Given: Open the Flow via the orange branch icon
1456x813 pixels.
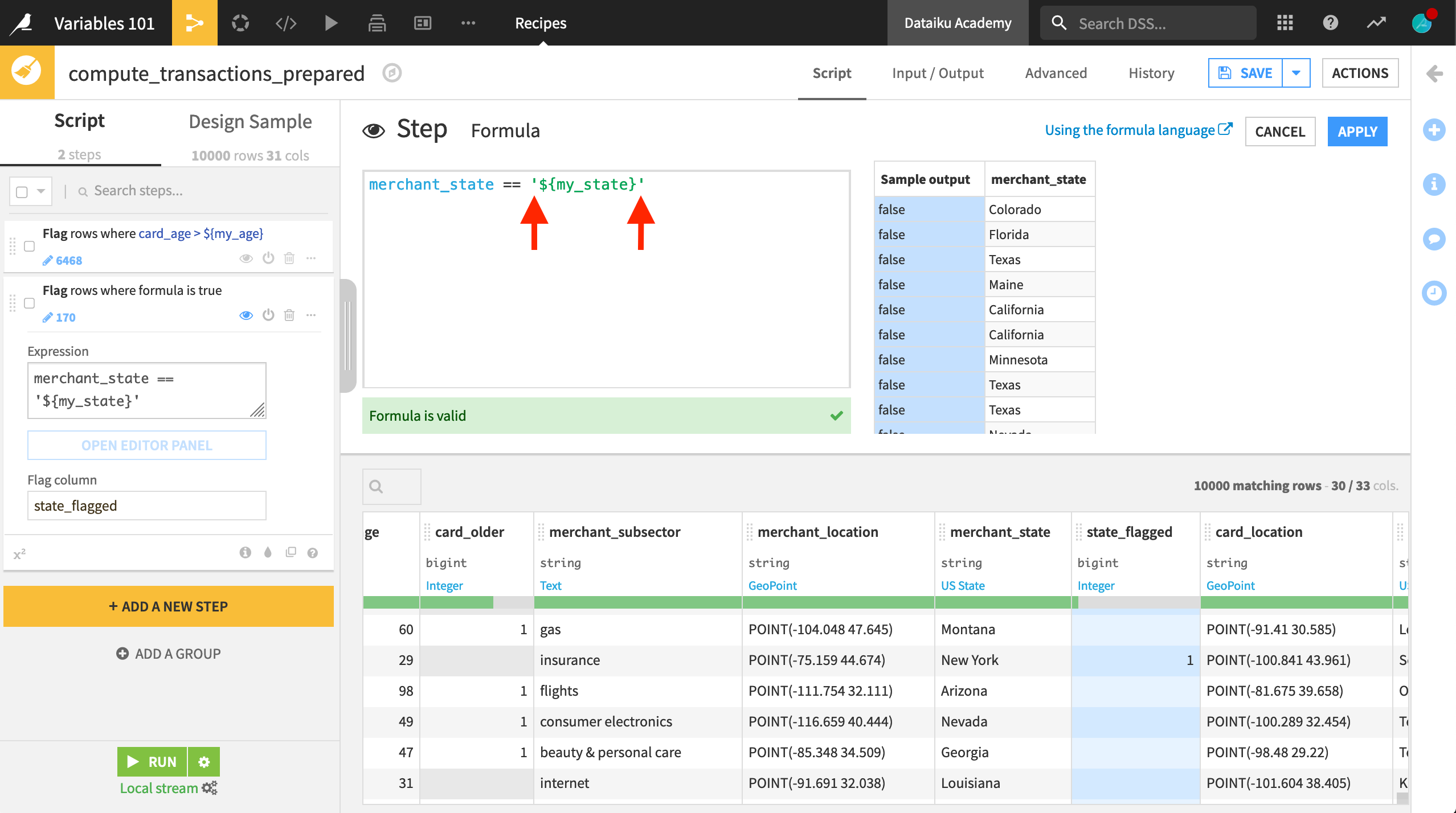Looking at the screenshot, I should [194, 23].
